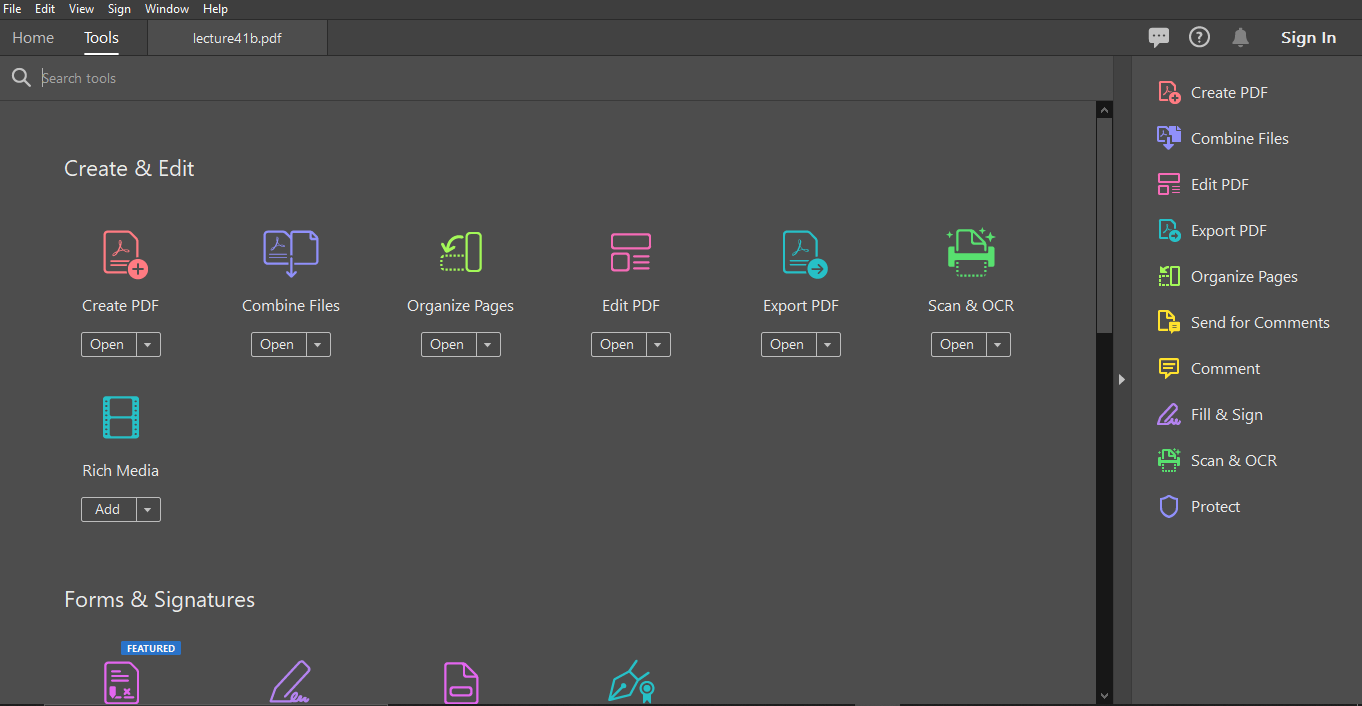Screen dimensions: 1362x706
Task: Click the Open button under Scan & OCR
Action: (957, 344)
